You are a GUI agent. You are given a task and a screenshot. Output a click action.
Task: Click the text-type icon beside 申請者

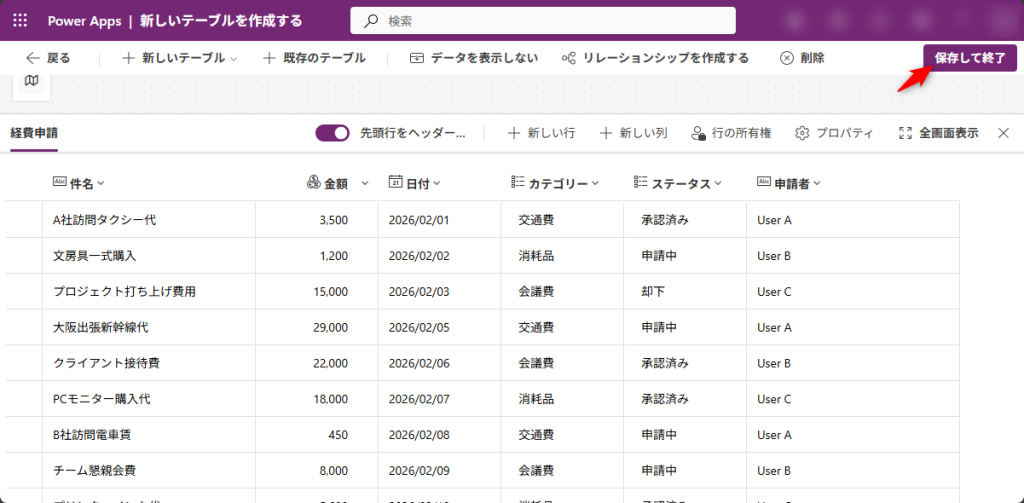tap(764, 182)
